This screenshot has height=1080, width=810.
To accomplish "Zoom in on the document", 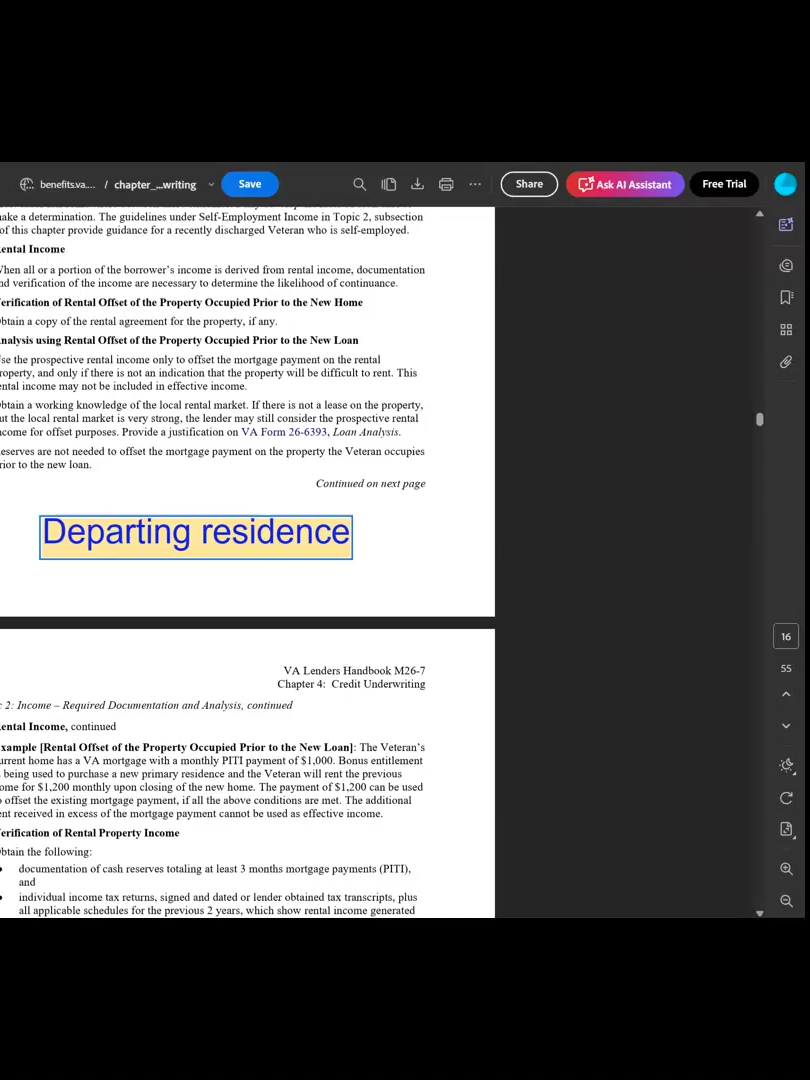I will pos(786,869).
